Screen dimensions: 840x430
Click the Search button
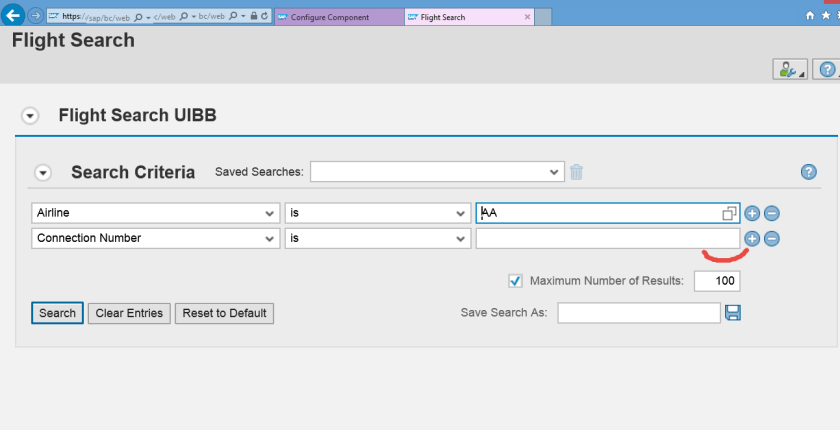57,313
